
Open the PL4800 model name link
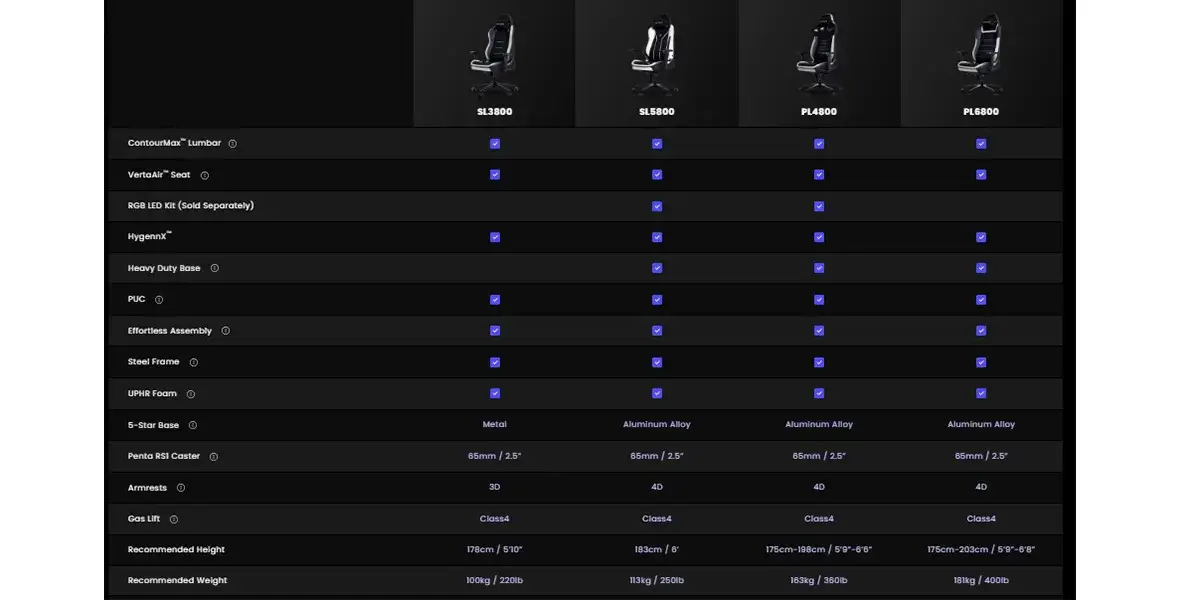point(819,112)
